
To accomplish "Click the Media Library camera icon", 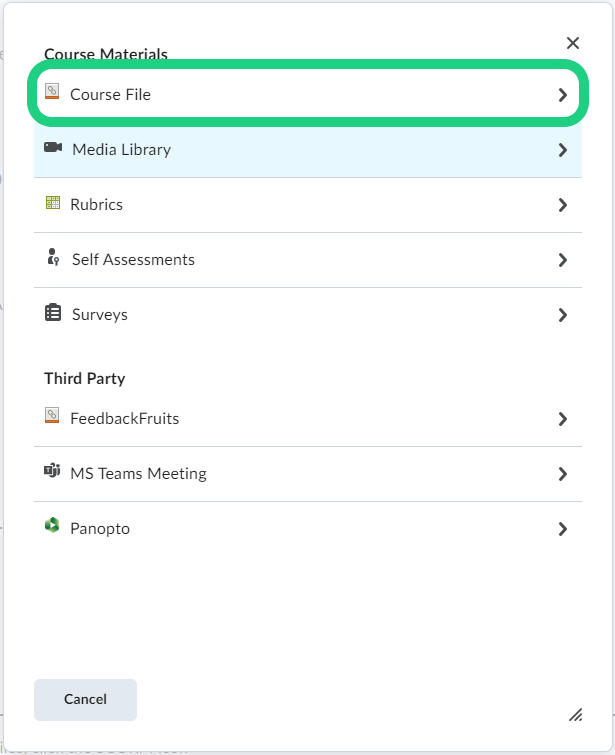I will tap(53, 148).
